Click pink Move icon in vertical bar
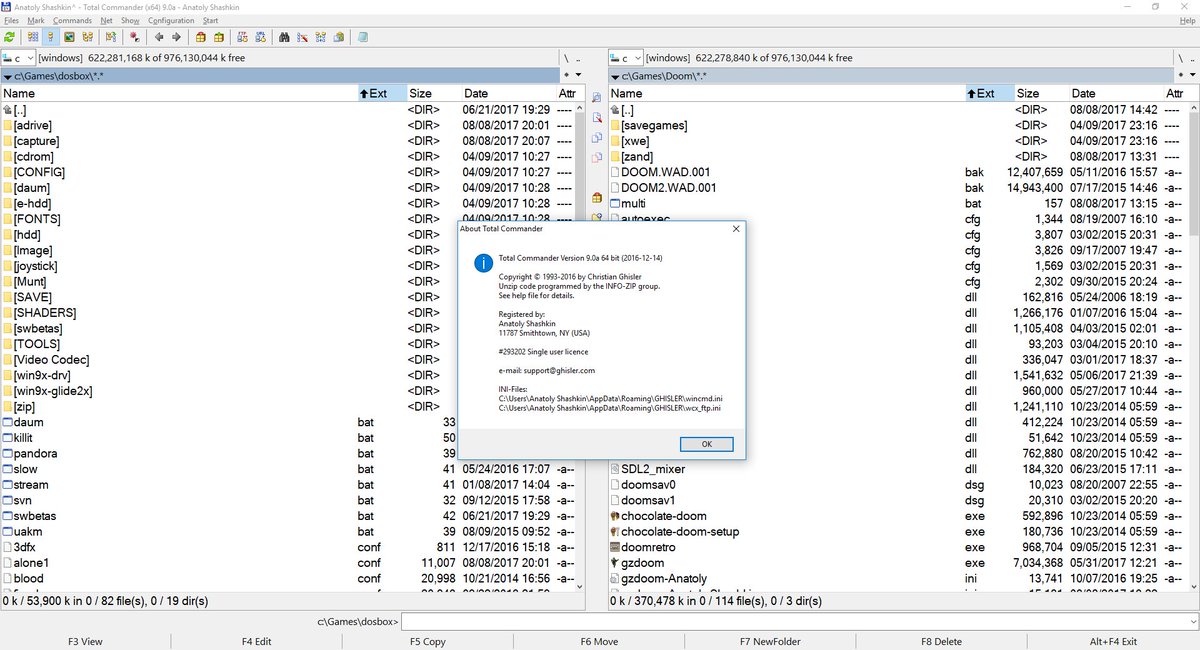 coord(597,158)
